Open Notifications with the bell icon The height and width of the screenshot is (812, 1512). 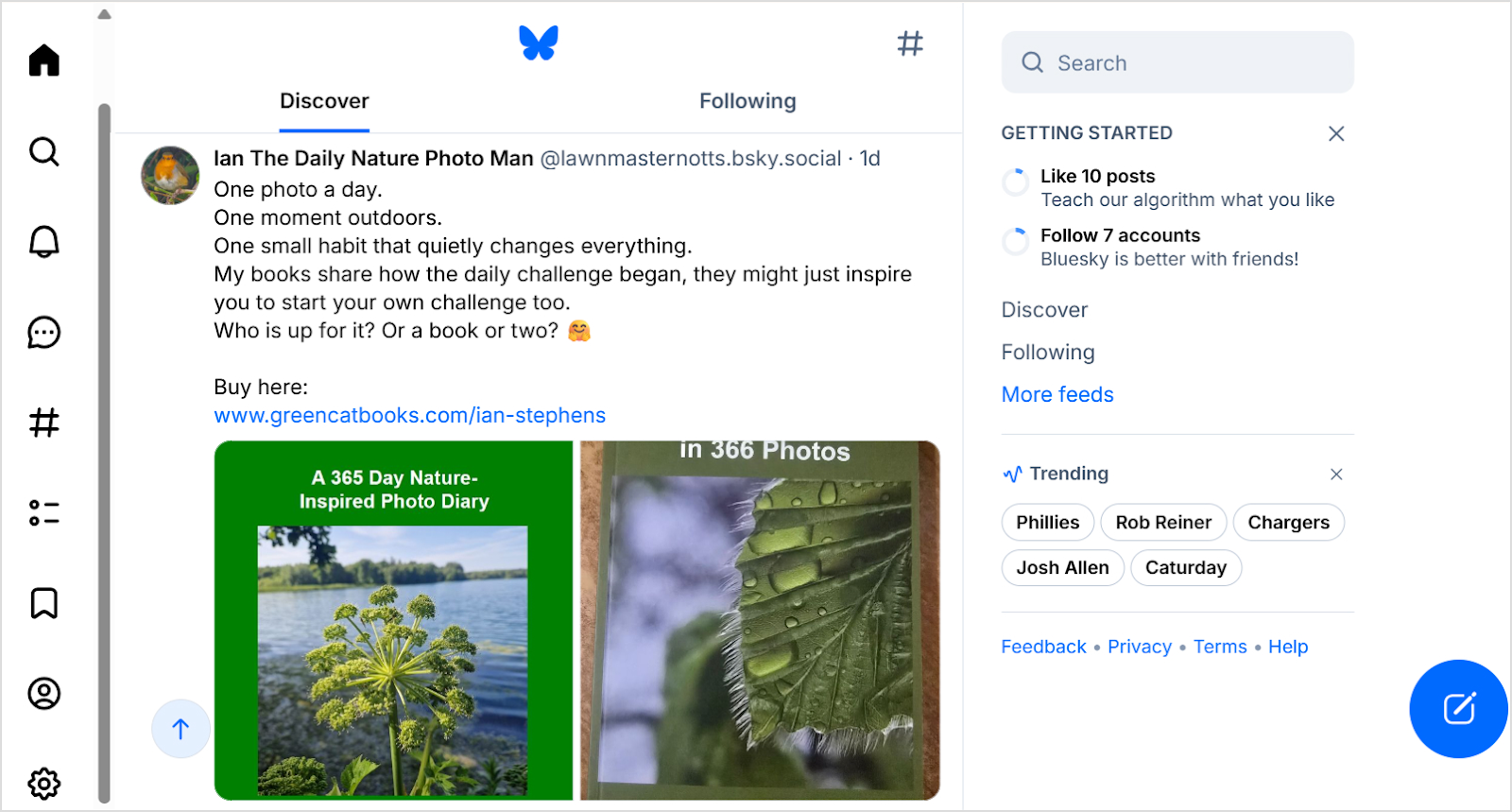click(x=43, y=241)
